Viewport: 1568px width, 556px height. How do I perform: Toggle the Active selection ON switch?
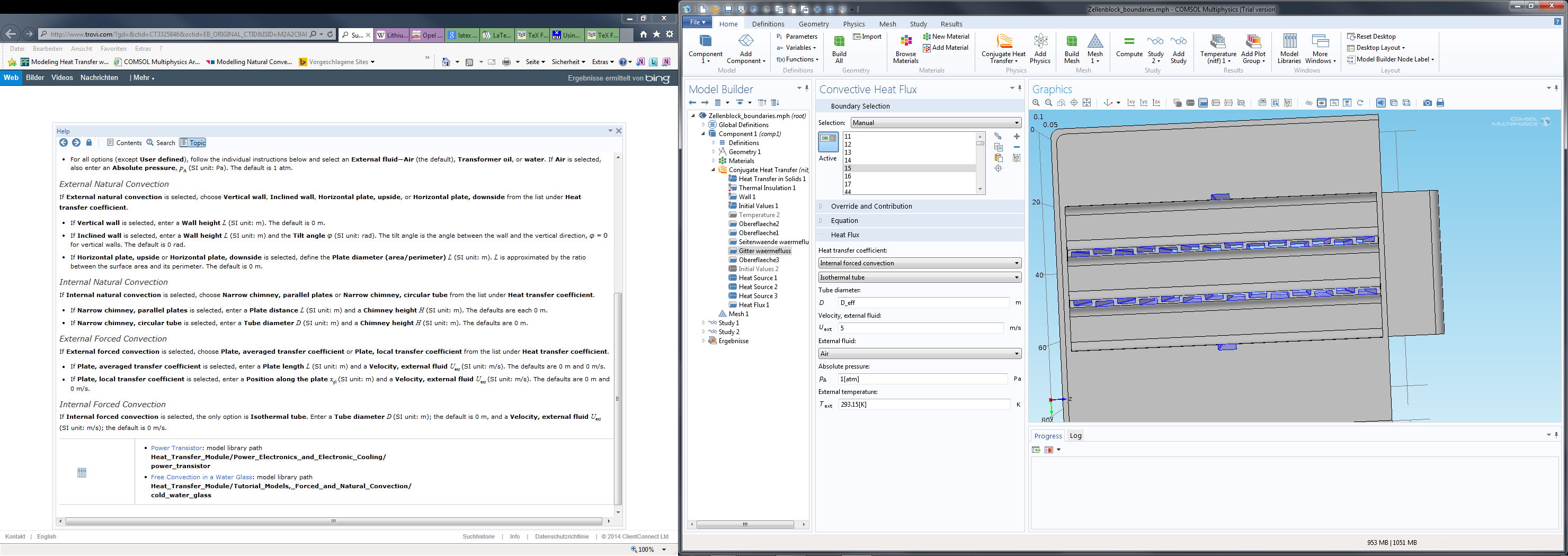(828, 142)
